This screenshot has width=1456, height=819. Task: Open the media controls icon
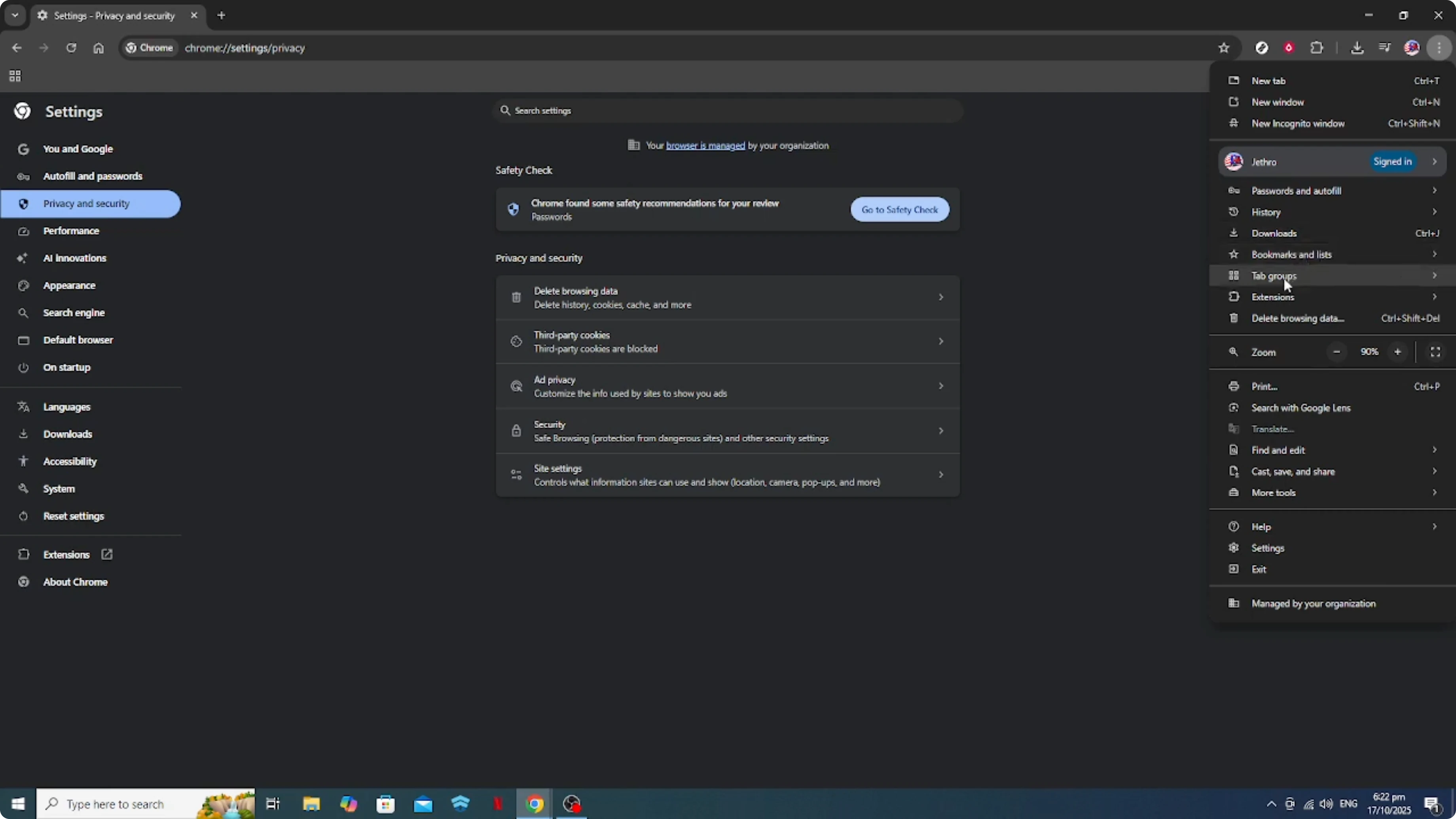tap(1385, 47)
